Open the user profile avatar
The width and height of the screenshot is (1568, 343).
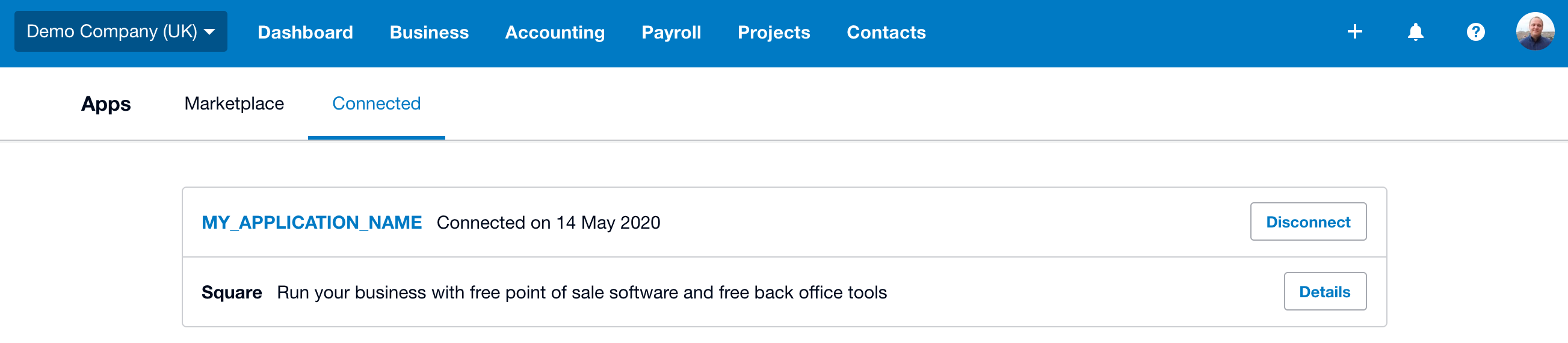pos(1534,32)
